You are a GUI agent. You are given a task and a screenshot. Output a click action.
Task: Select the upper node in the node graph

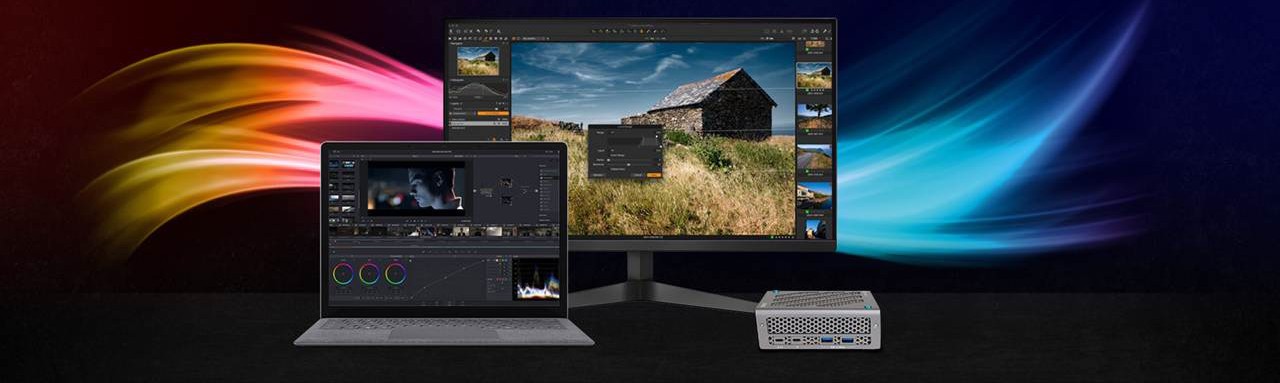(x=506, y=182)
